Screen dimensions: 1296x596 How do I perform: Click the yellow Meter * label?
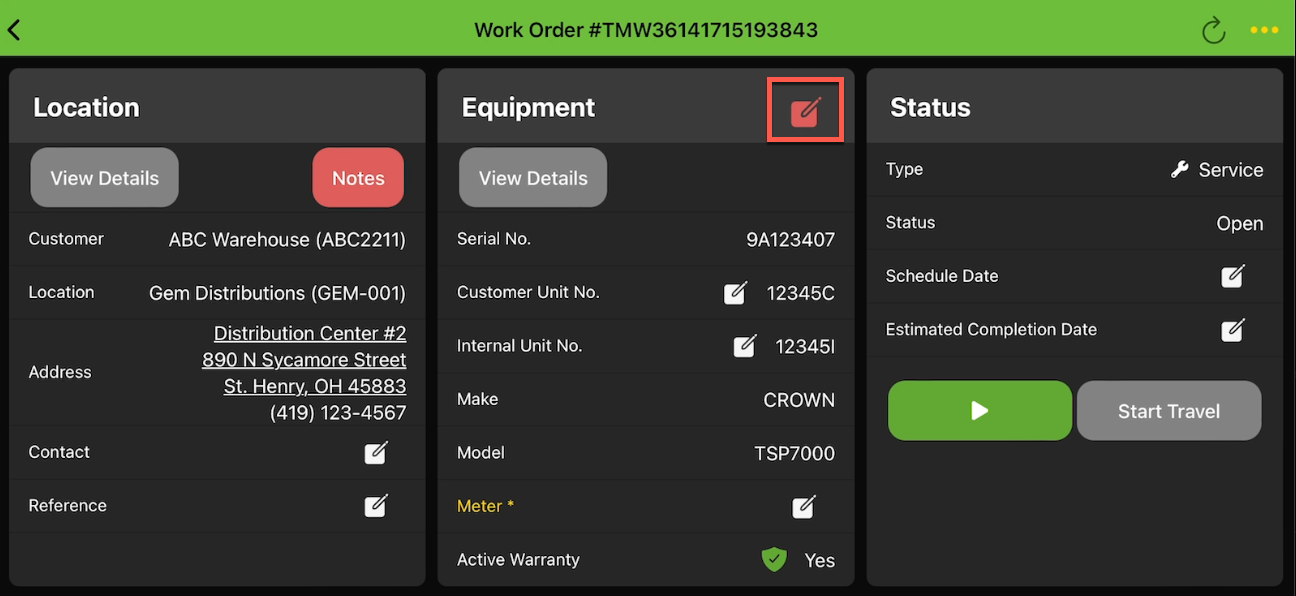(486, 506)
